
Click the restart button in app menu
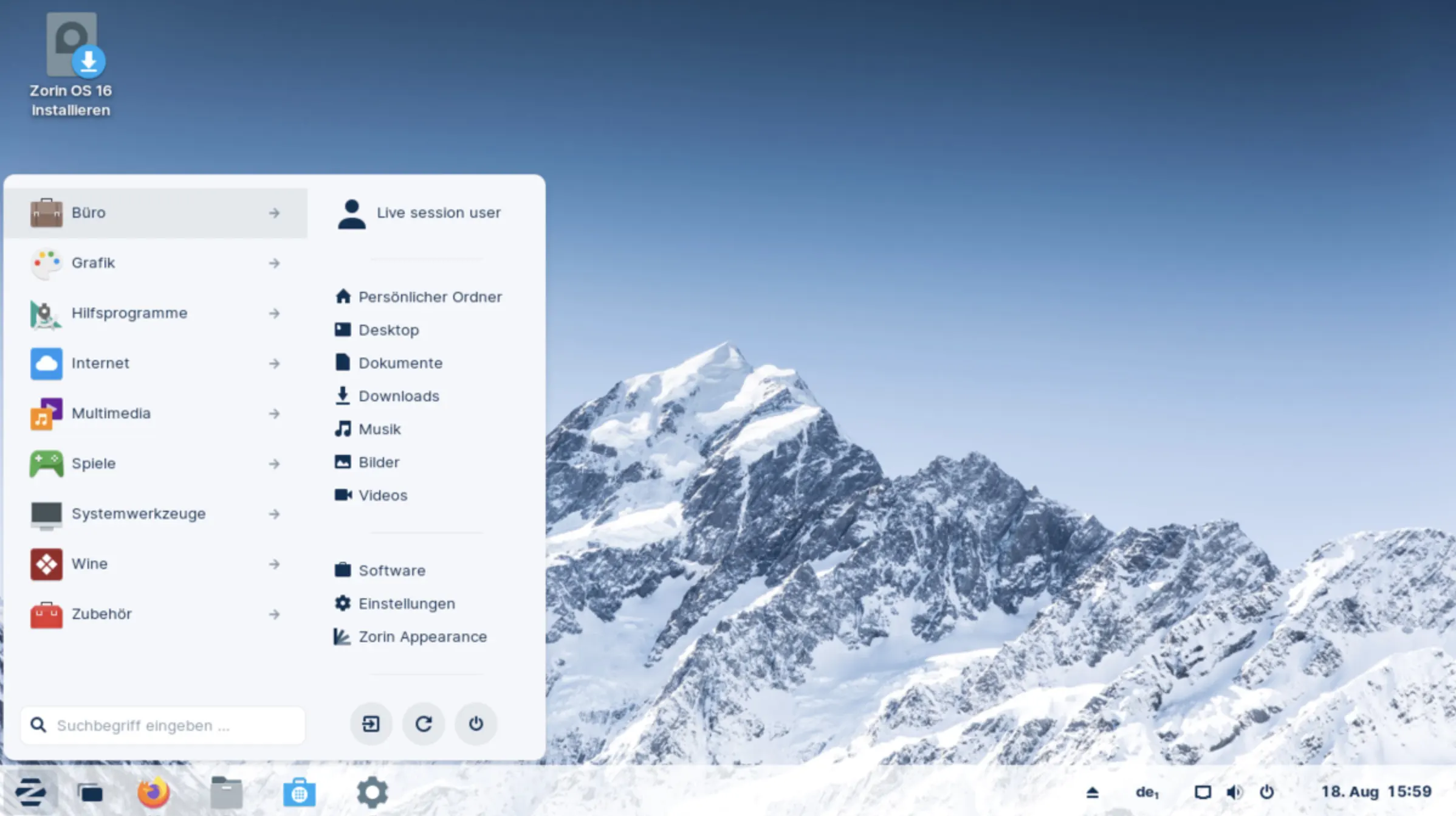click(x=423, y=723)
